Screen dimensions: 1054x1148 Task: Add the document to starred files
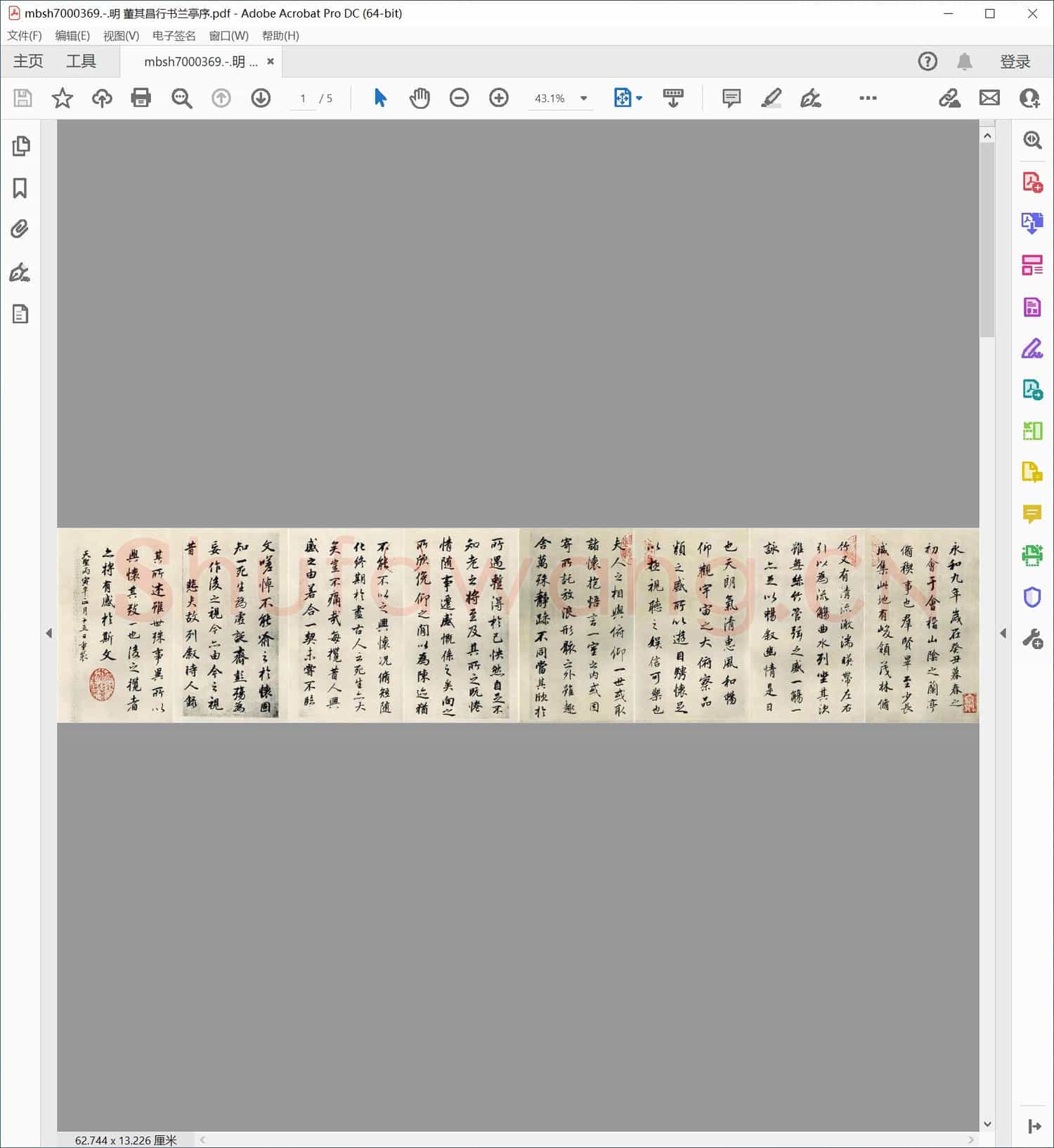tap(63, 98)
